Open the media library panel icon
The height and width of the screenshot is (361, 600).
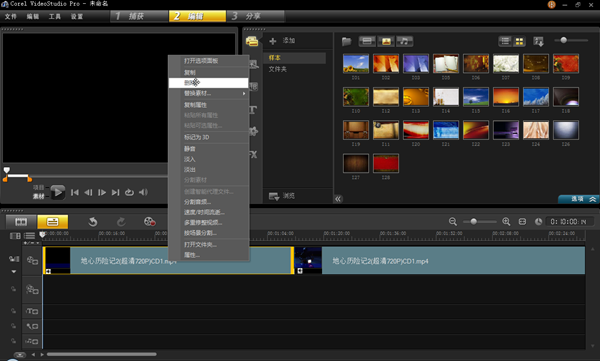coord(252,41)
